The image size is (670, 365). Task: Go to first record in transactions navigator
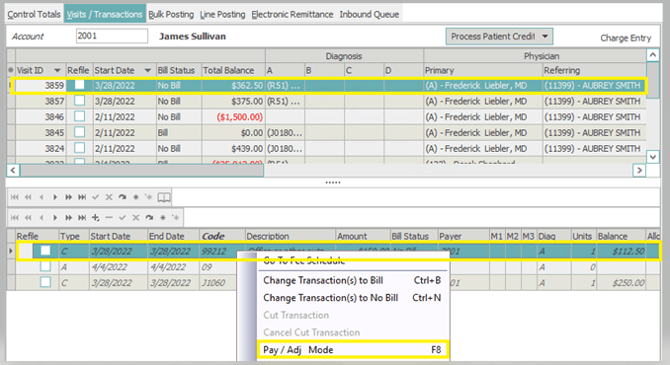point(15,218)
